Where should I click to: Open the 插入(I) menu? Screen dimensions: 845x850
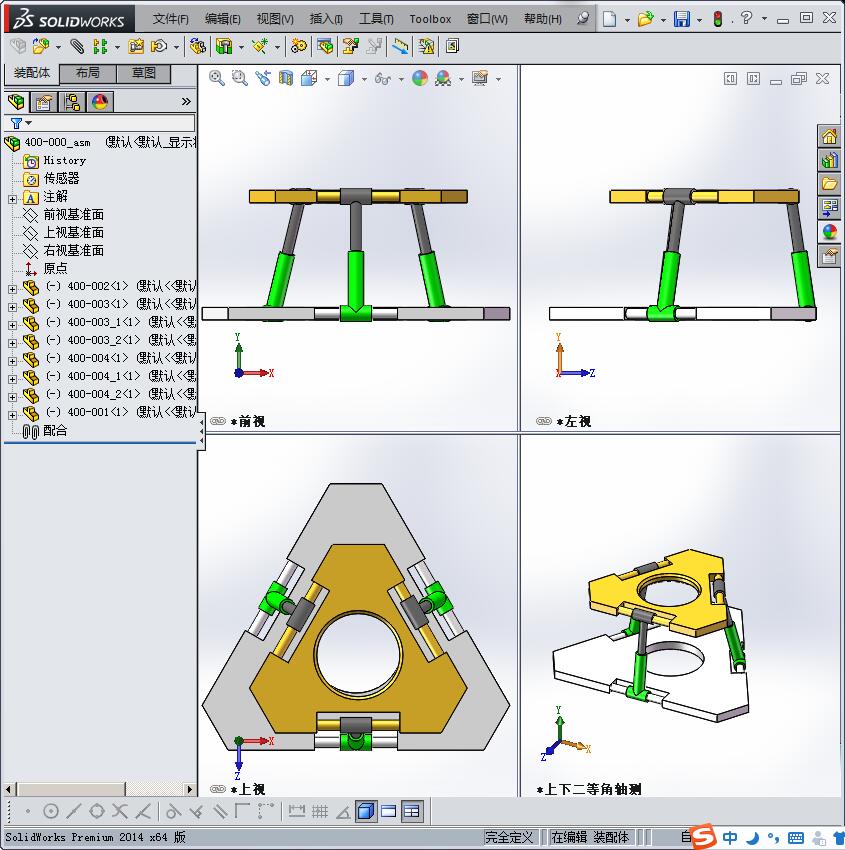tap(326, 19)
